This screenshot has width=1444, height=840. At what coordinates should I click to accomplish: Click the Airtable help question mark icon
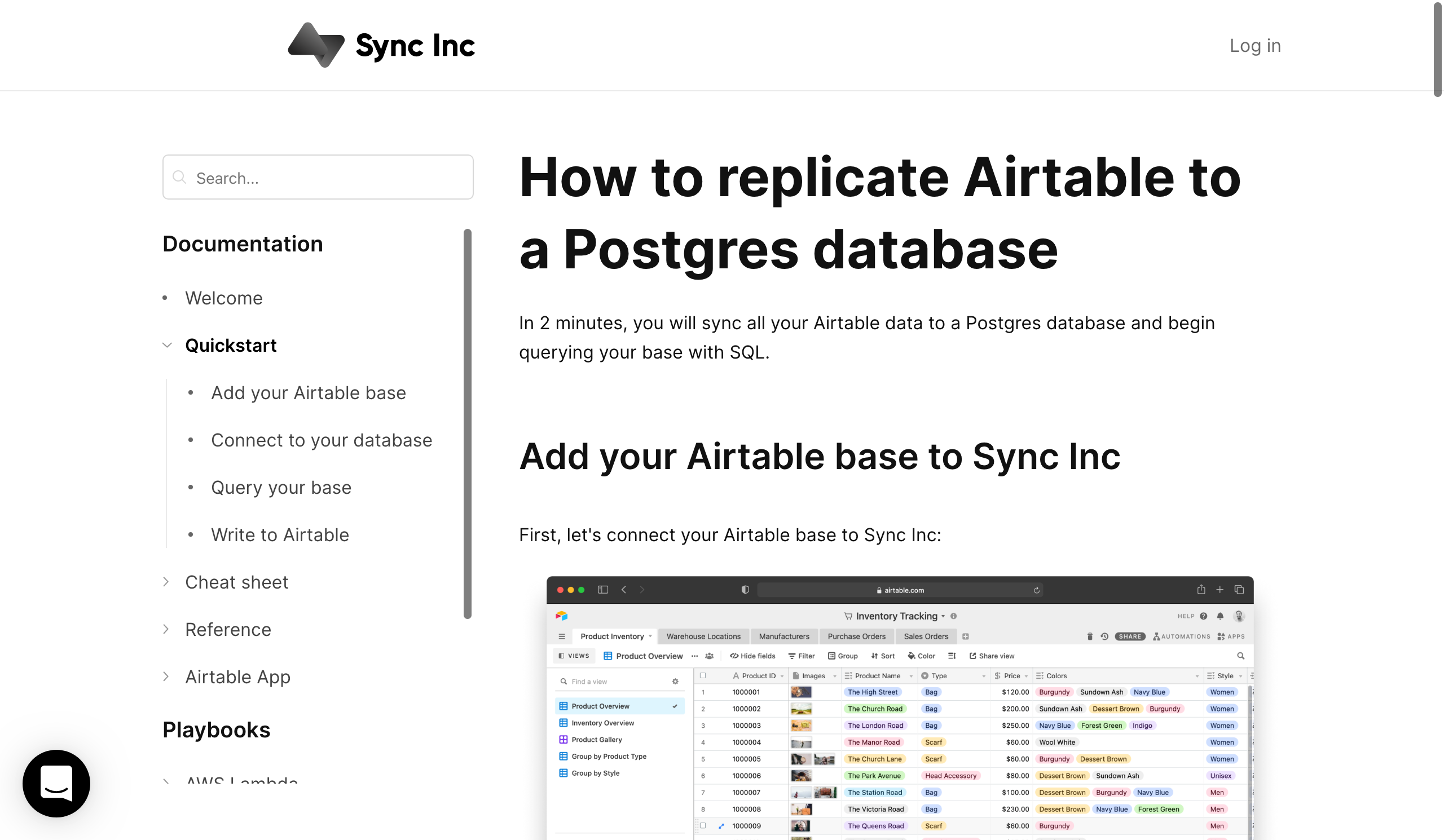1203,616
